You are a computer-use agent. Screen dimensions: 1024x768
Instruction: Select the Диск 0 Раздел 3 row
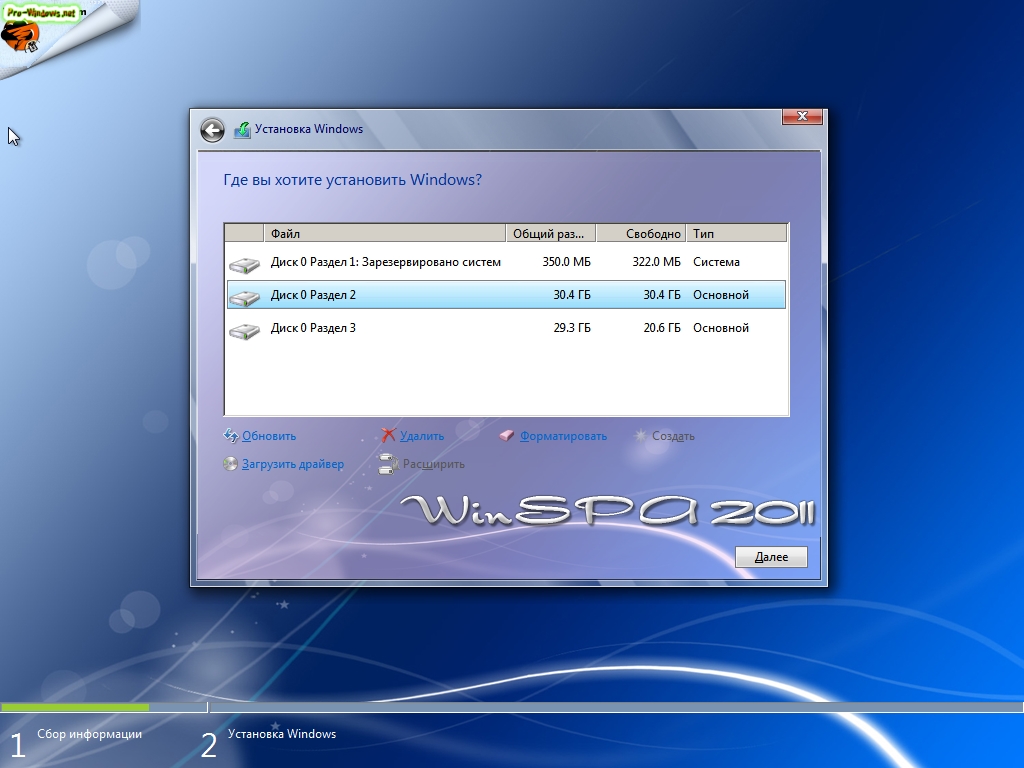click(x=506, y=328)
